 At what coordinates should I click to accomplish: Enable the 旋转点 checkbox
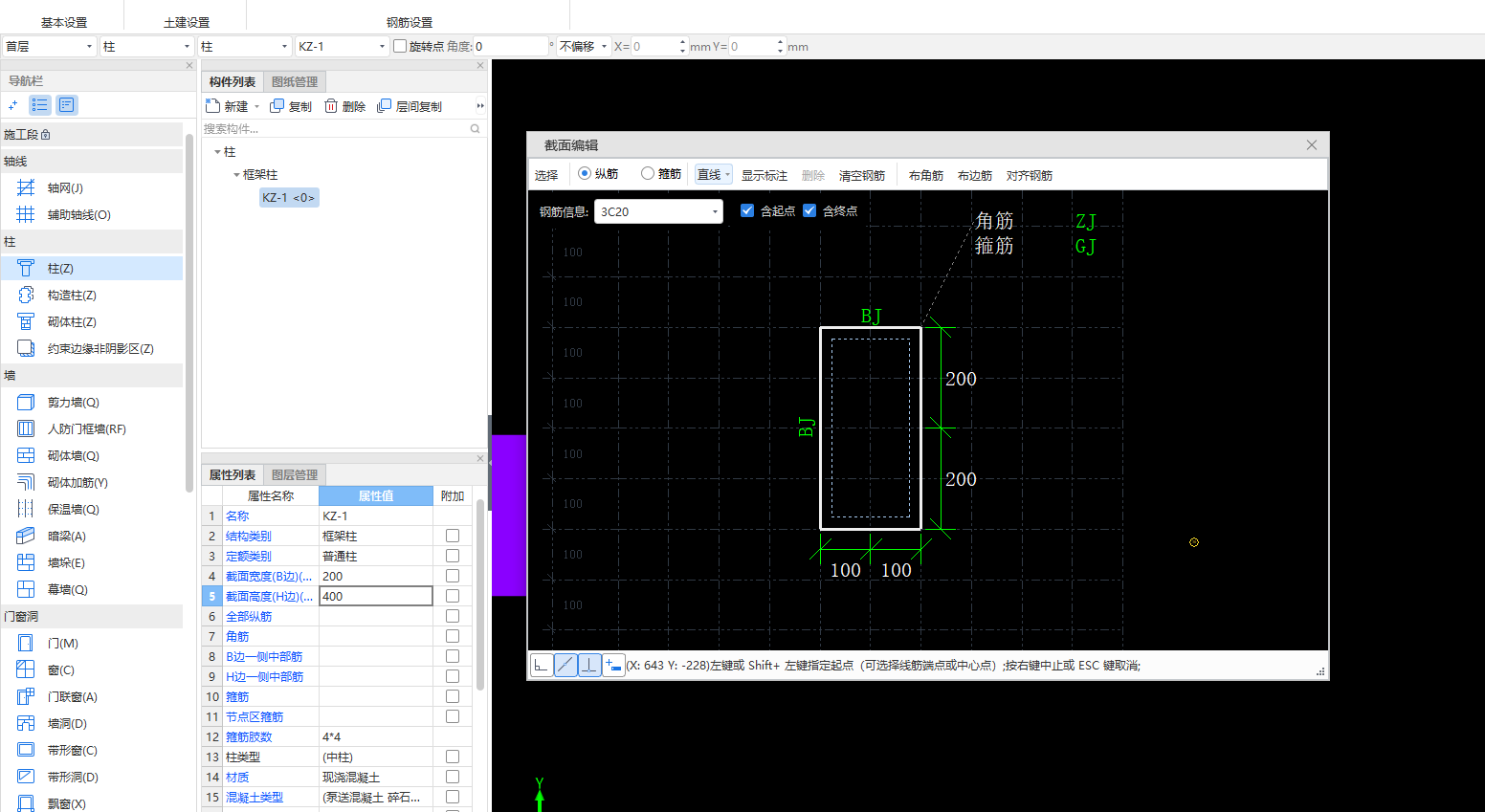[x=400, y=46]
